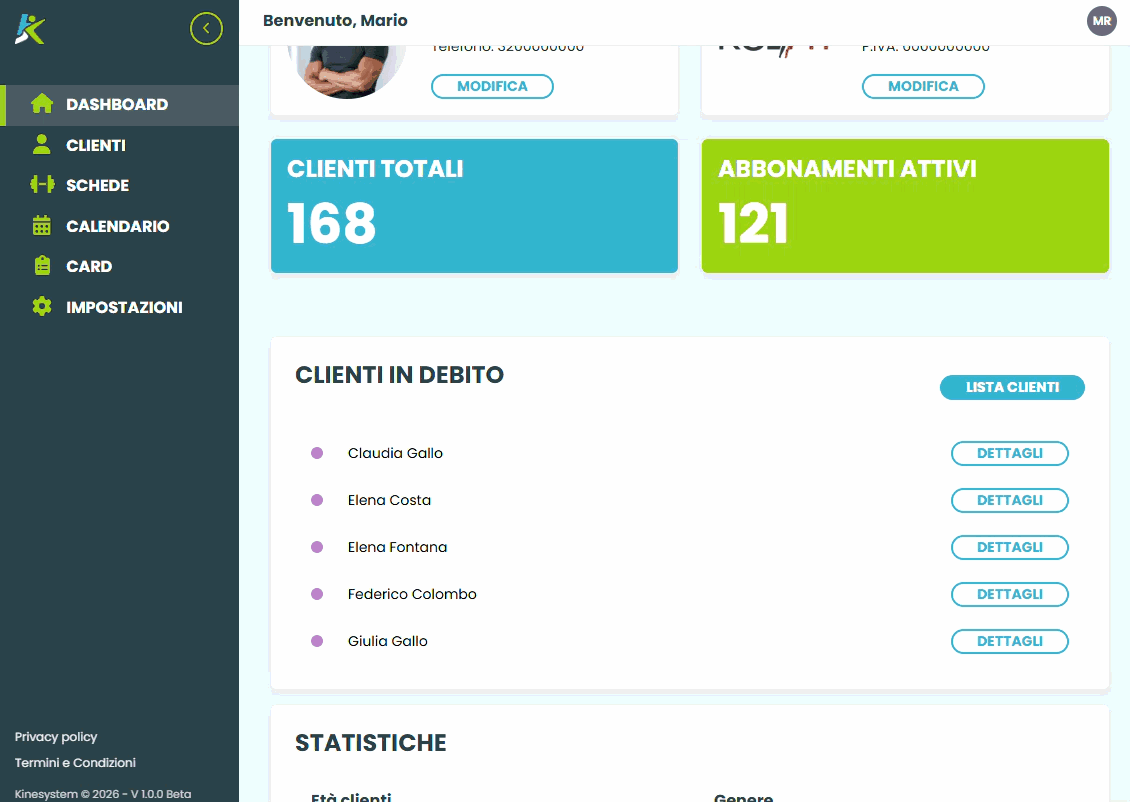Open the CARD menu entry
This screenshot has height=802, width=1130.
click(120, 267)
